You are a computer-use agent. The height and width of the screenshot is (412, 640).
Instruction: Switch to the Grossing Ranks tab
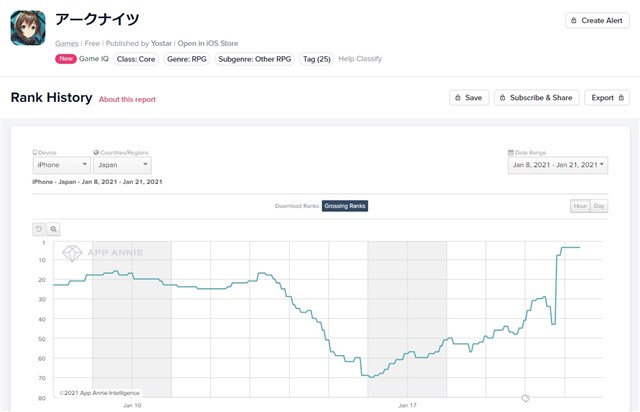(345, 206)
